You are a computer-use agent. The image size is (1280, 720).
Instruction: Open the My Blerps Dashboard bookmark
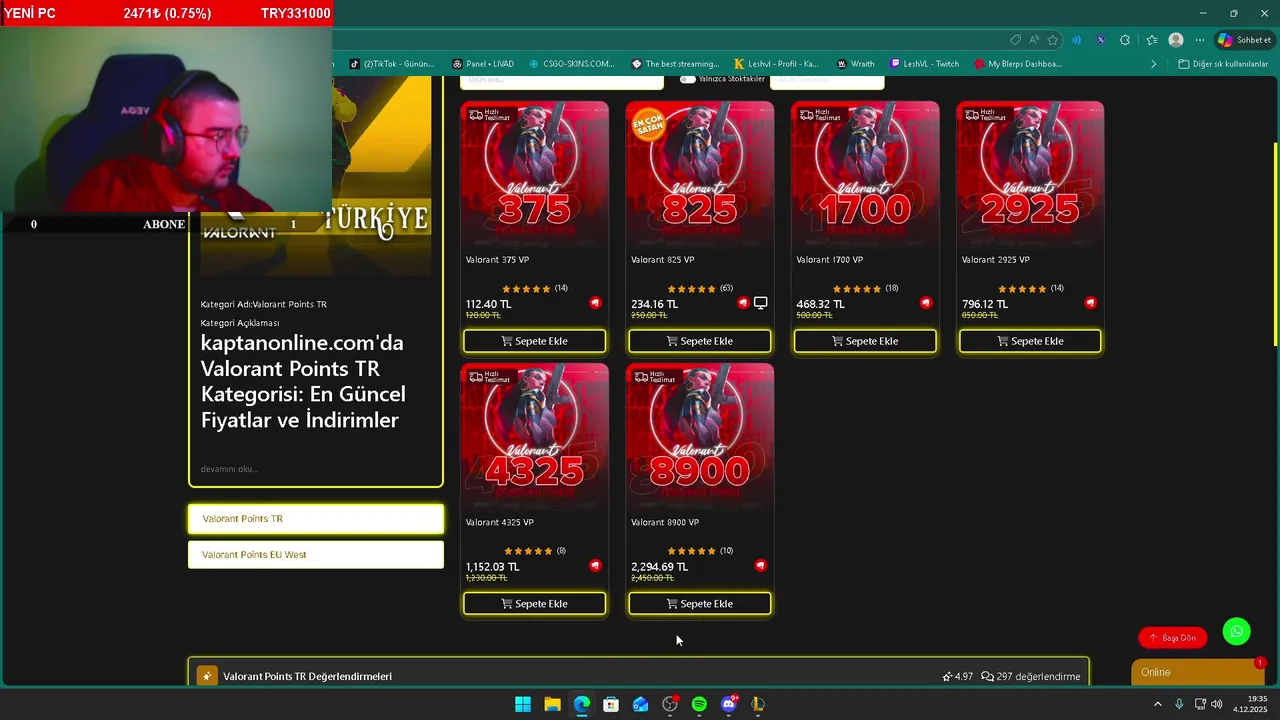(x=1018, y=64)
